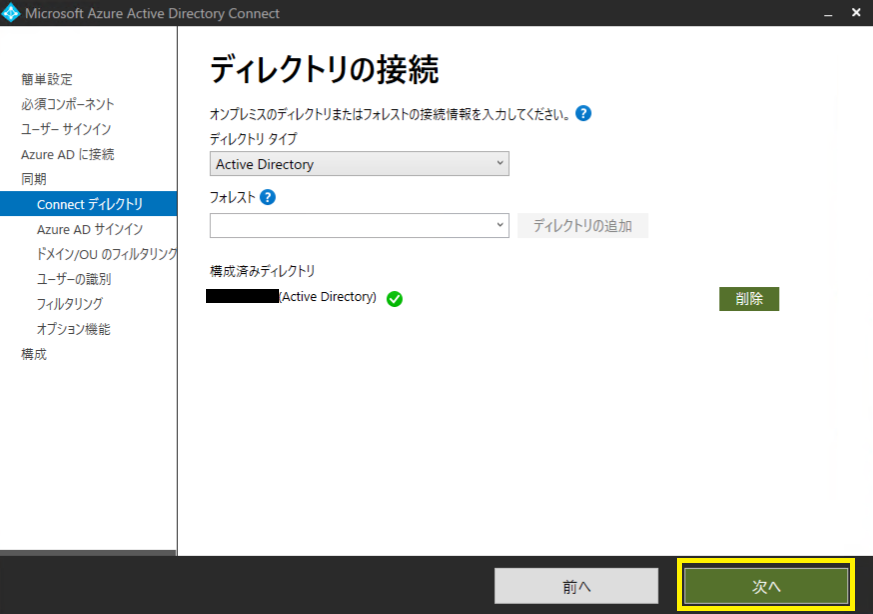Select 同期 sidebar section
This screenshot has height=614, width=873.
[x=34, y=179]
